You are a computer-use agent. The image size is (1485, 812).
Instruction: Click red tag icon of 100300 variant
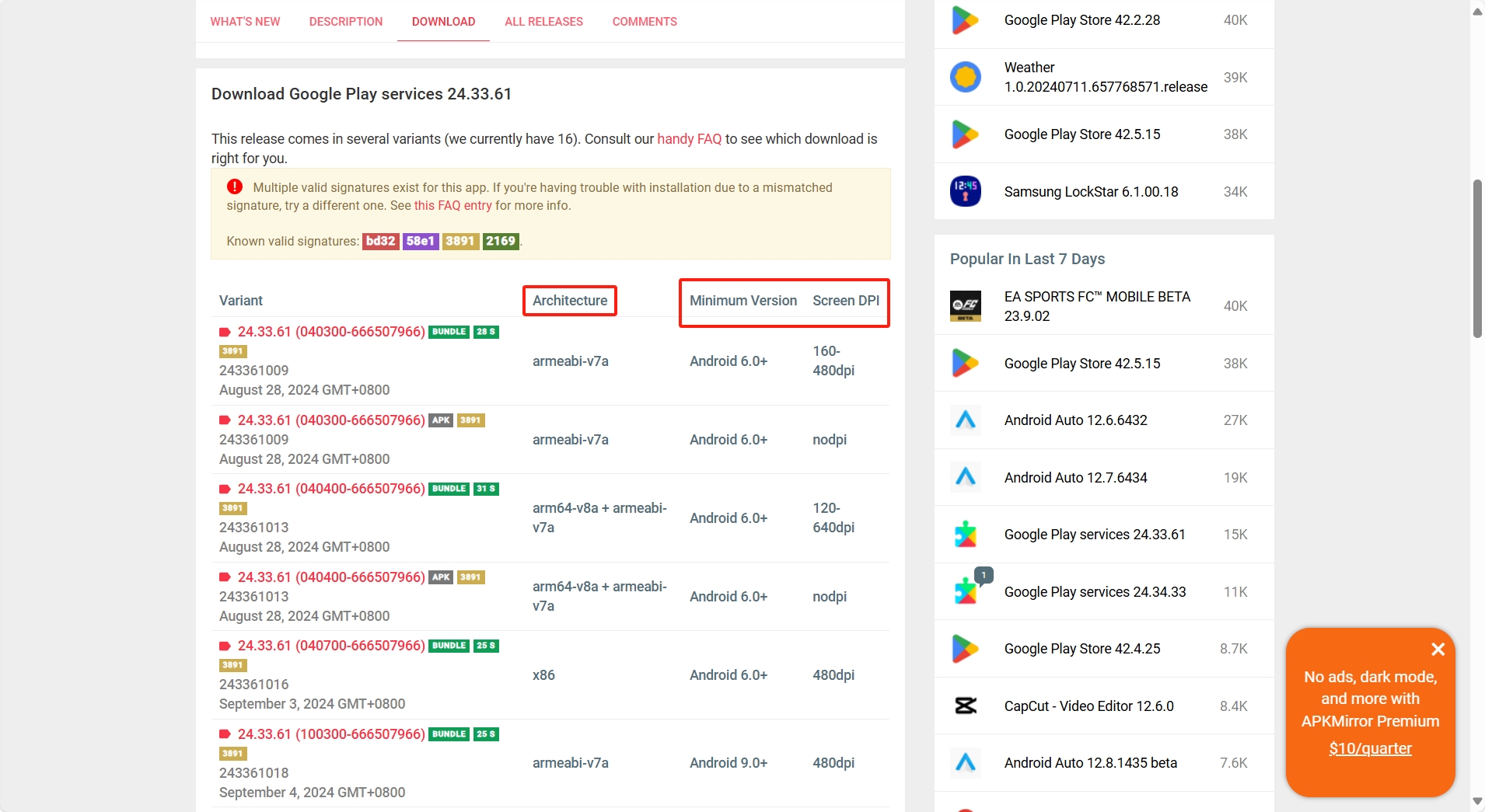pyautogui.click(x=225, y=734)
